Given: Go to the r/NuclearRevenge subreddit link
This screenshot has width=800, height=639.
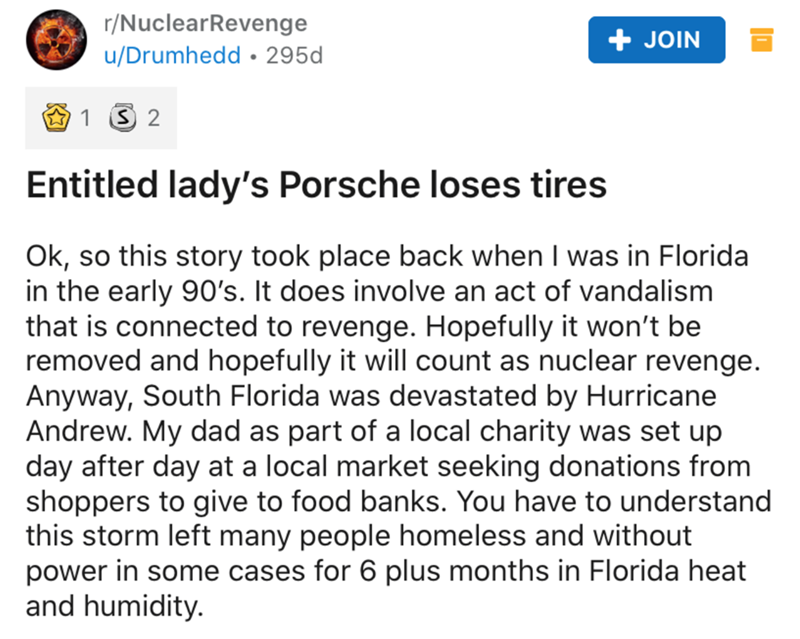Looking at the screenshot, I should tap(205, 23).
